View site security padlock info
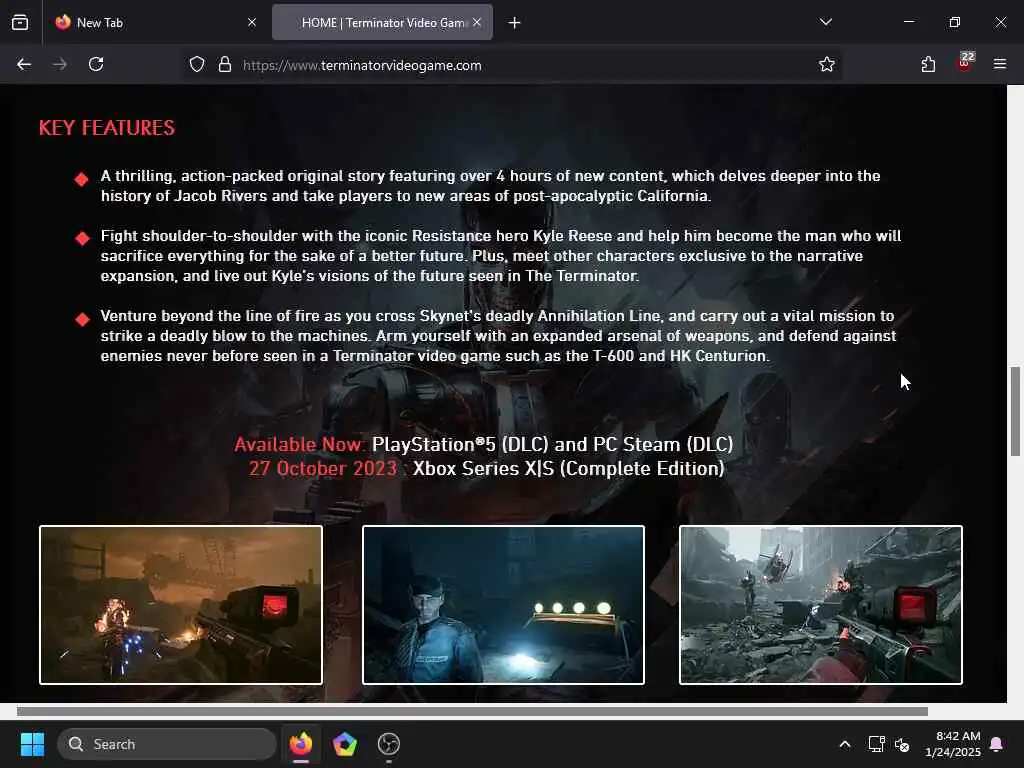 point(225,65)
